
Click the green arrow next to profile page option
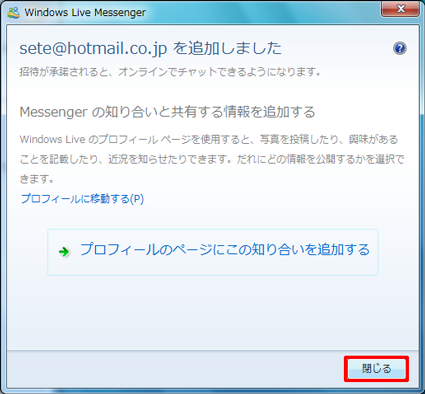[x=64, y=252]
